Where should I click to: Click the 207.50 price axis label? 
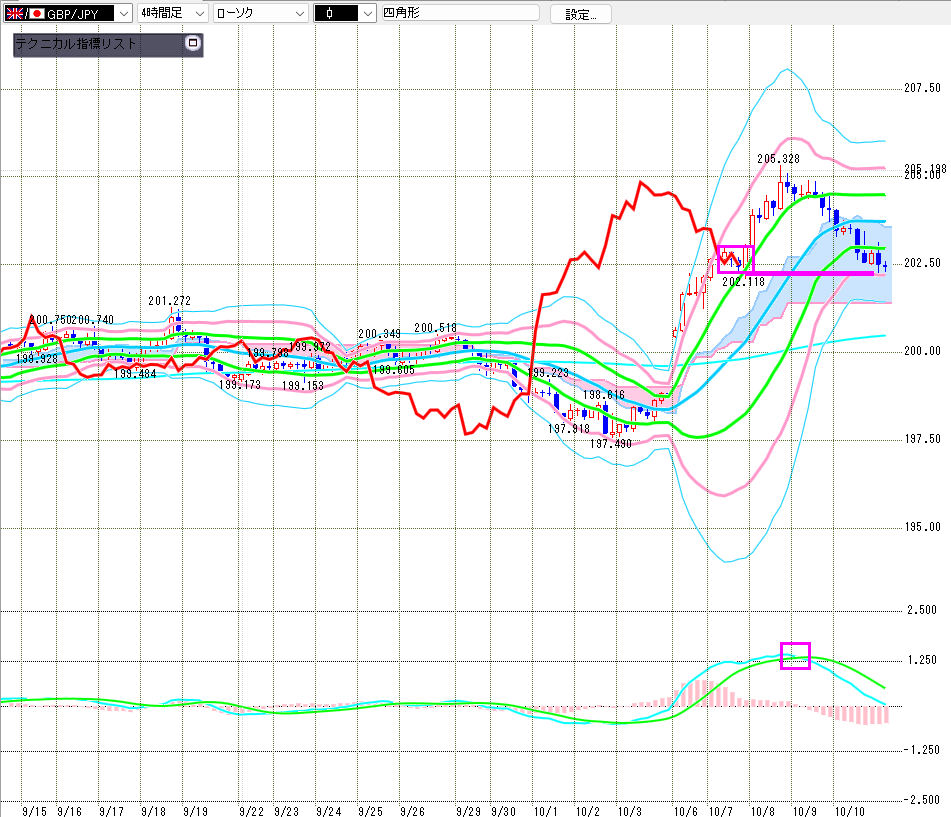click(921, 88)
